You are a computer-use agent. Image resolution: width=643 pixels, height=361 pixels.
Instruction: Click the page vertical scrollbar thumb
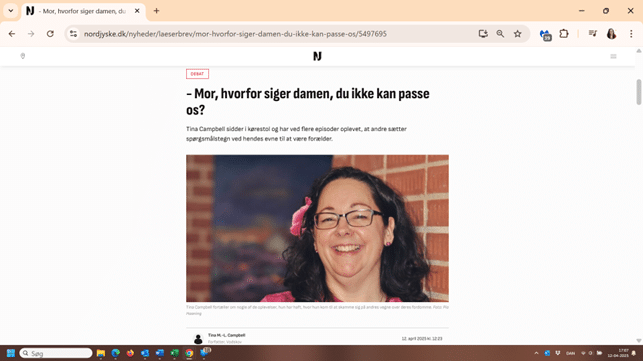pyautogui.click(x=638, y=92)
